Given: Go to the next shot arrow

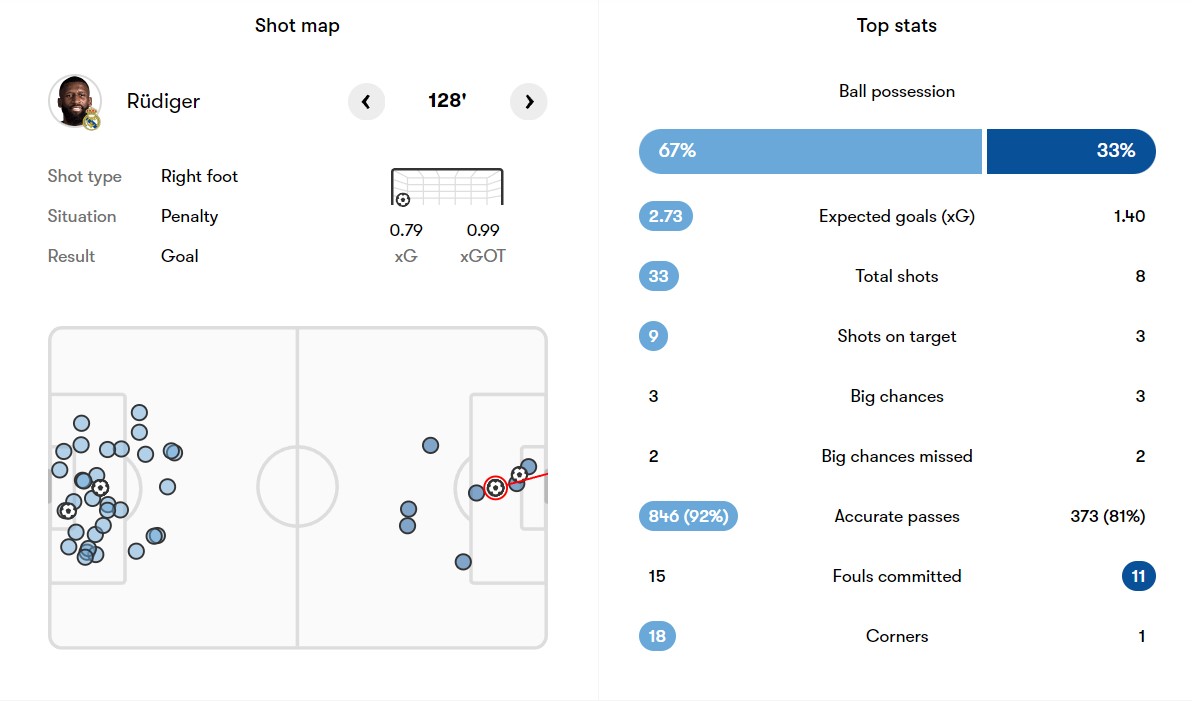Looking at the screenshot, I should [528, 101].
